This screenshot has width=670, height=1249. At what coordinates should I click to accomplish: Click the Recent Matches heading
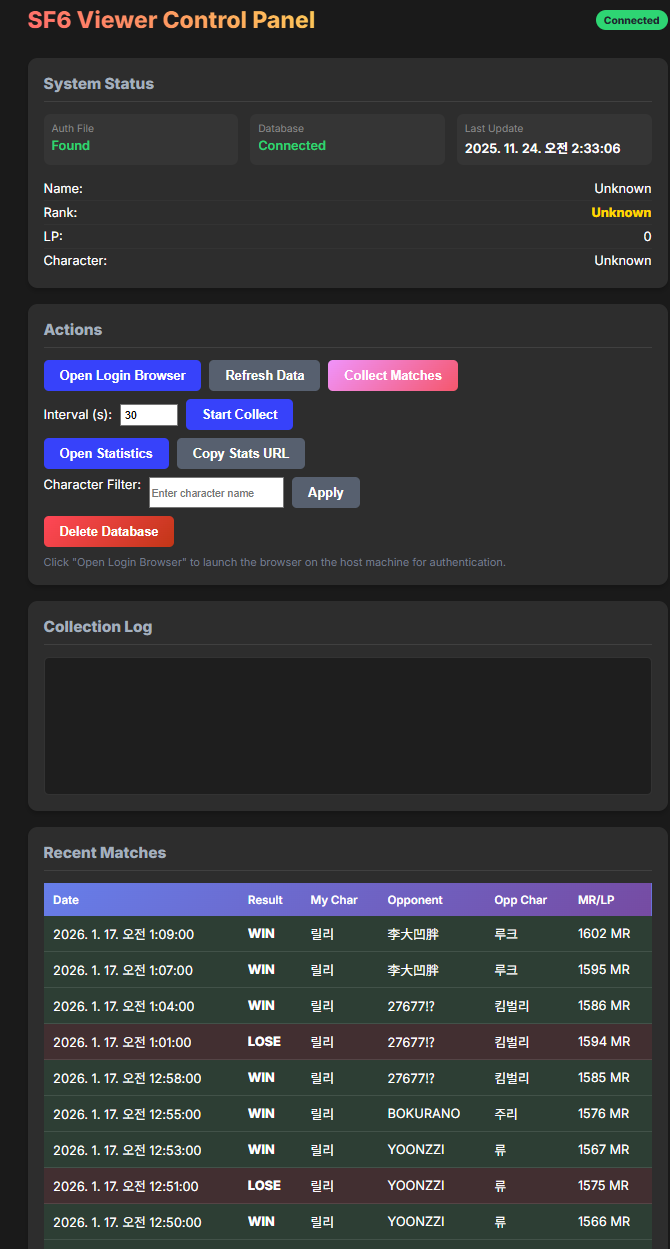pyautogui.click(x=105, y=853)
